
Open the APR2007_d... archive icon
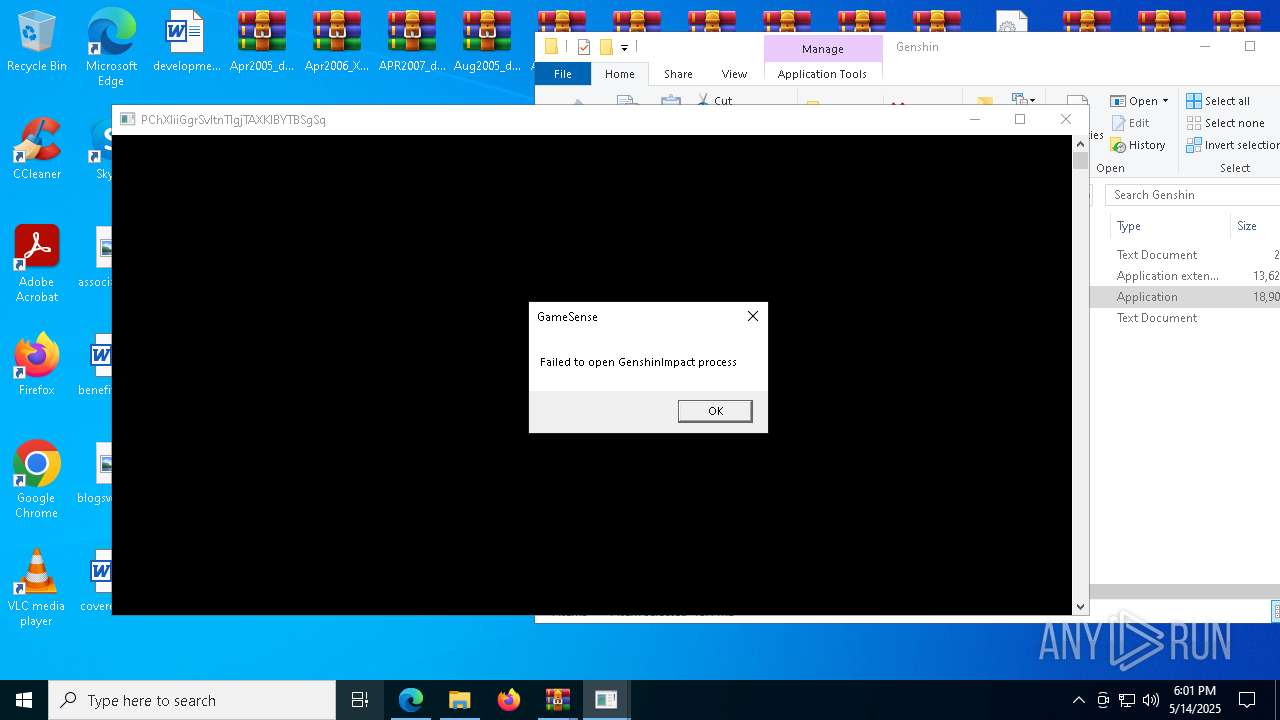[x=412, y=42]
